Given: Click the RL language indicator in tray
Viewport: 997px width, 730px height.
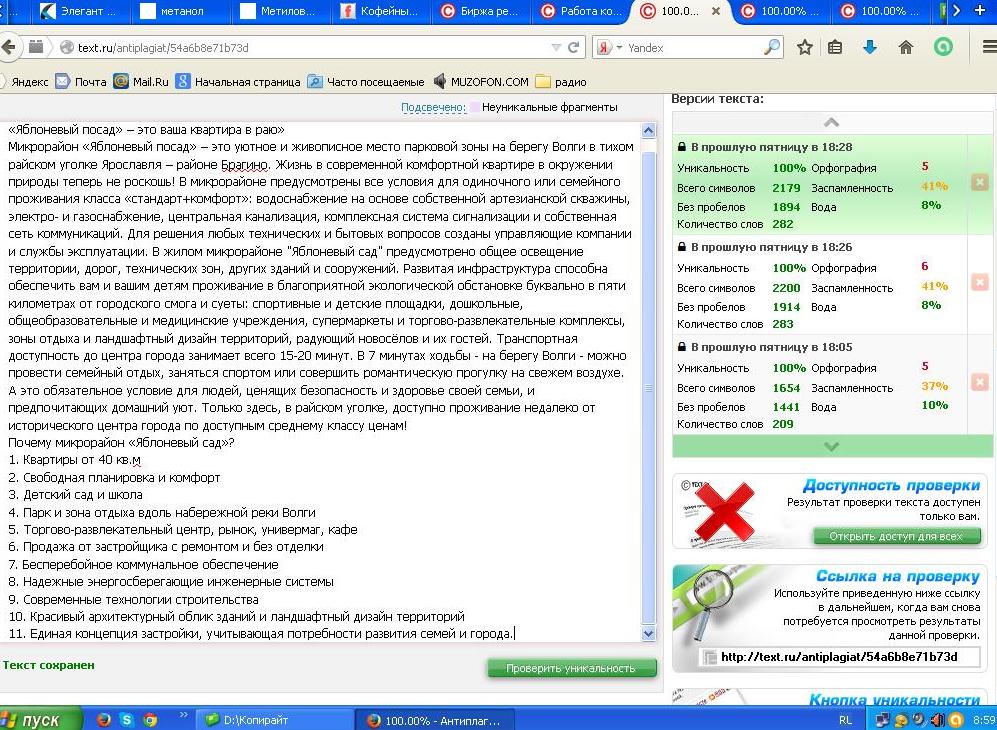Looking at the screenshot, I should (x=845, y=720).
